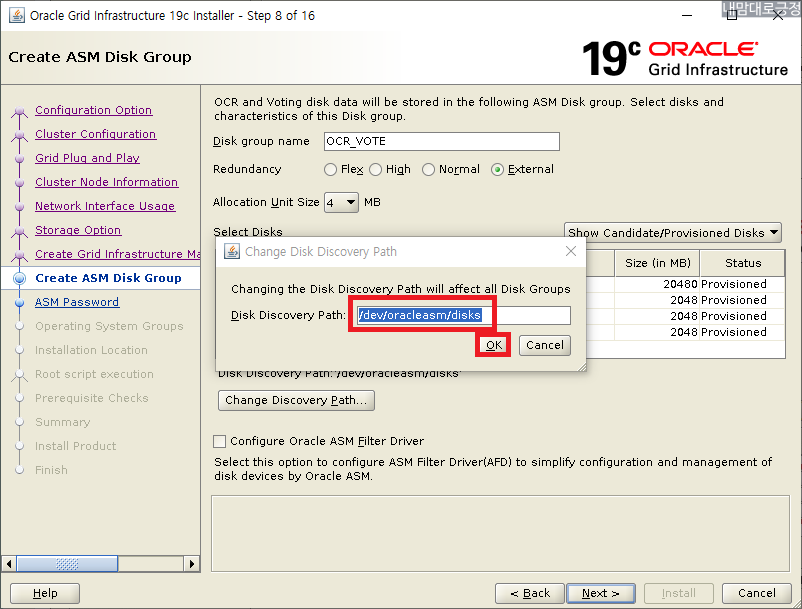The image size is (802, 609).
Task: Select Normal redundancy radio button
Action: [428, 169]
